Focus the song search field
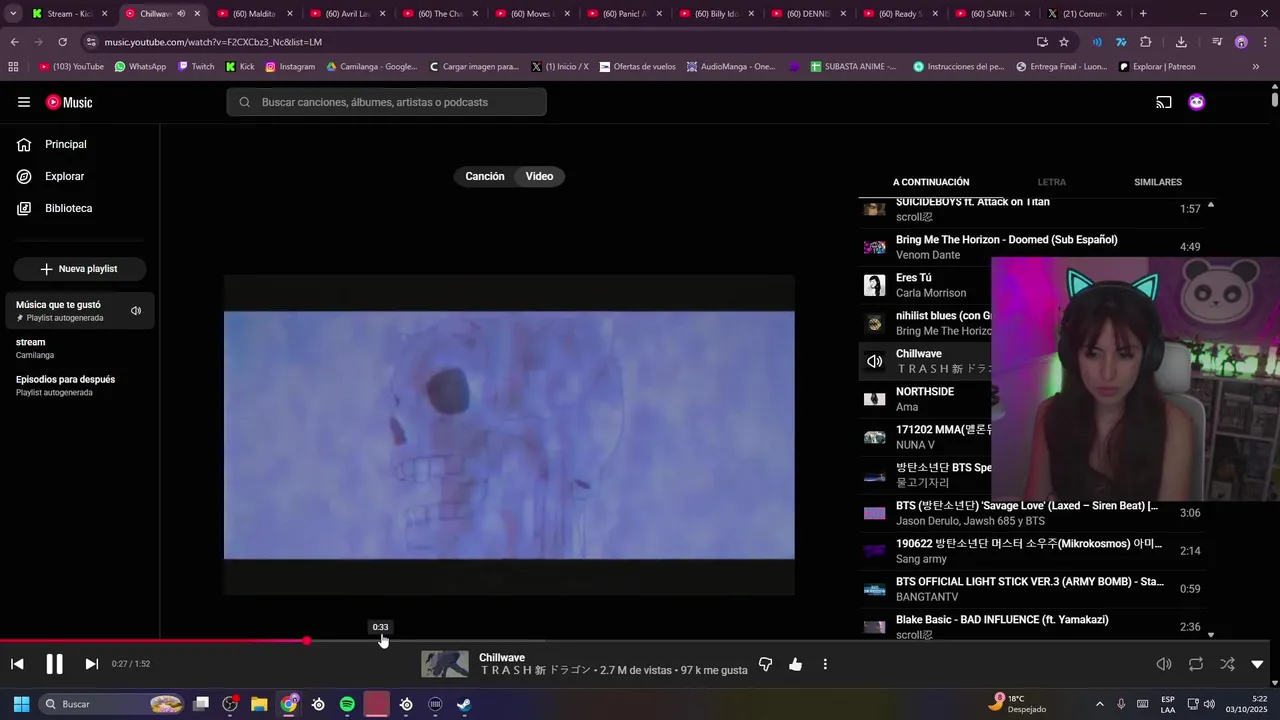 [387, 102]
